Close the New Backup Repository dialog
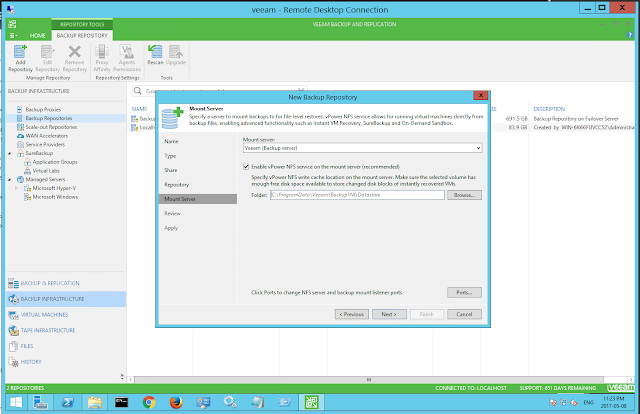Image resolution: width=640 pixels, height=414 pixels. (481, 95)
